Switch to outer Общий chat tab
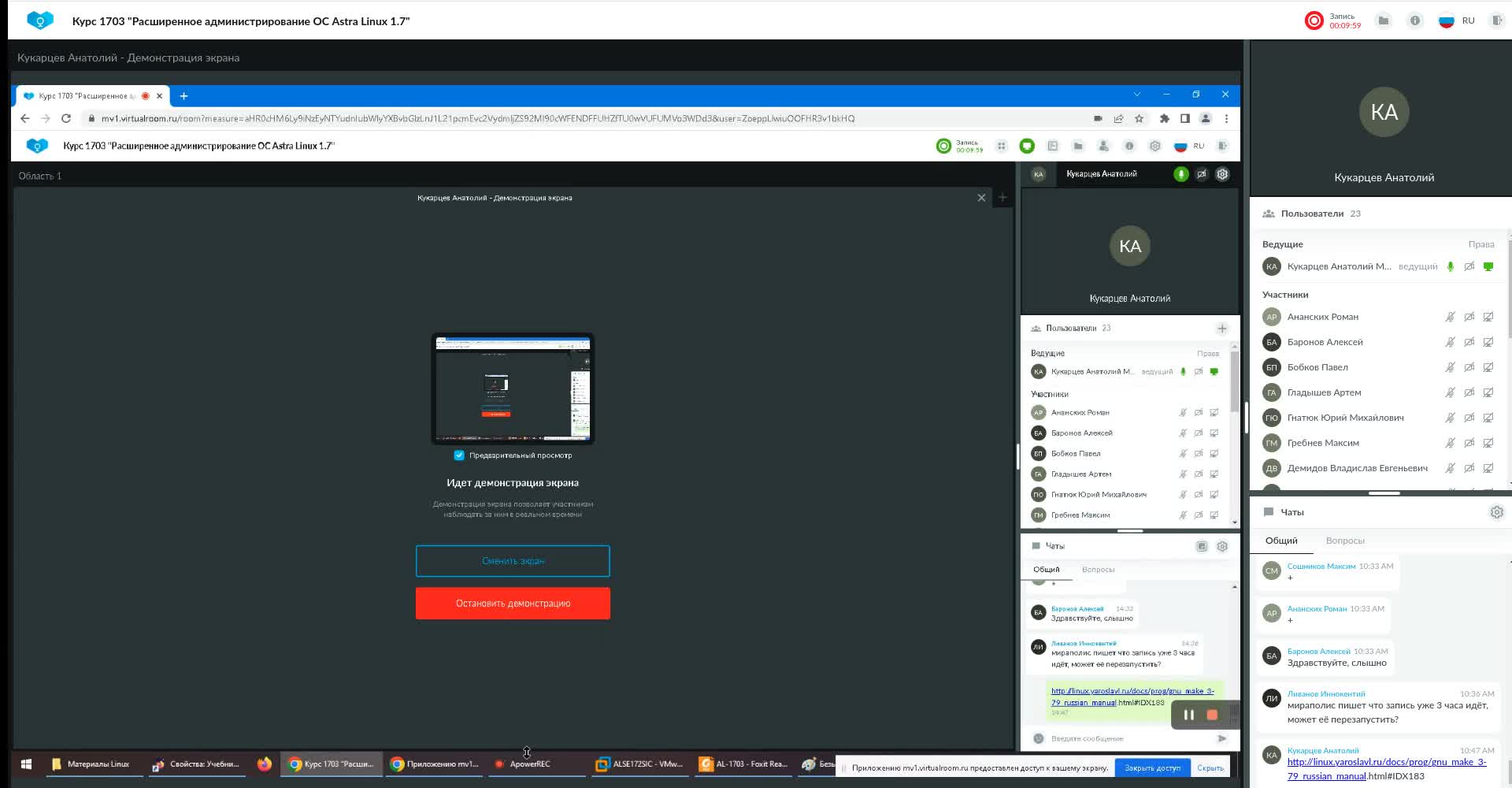1512x788 pixels. pos(1281,541)
